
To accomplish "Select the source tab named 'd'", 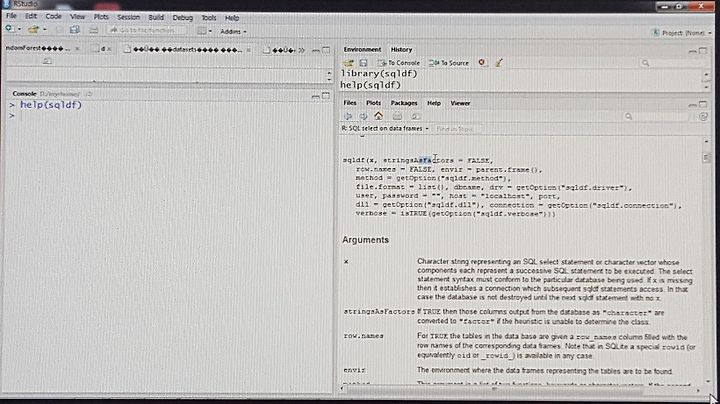I will [x=102, y=49].
